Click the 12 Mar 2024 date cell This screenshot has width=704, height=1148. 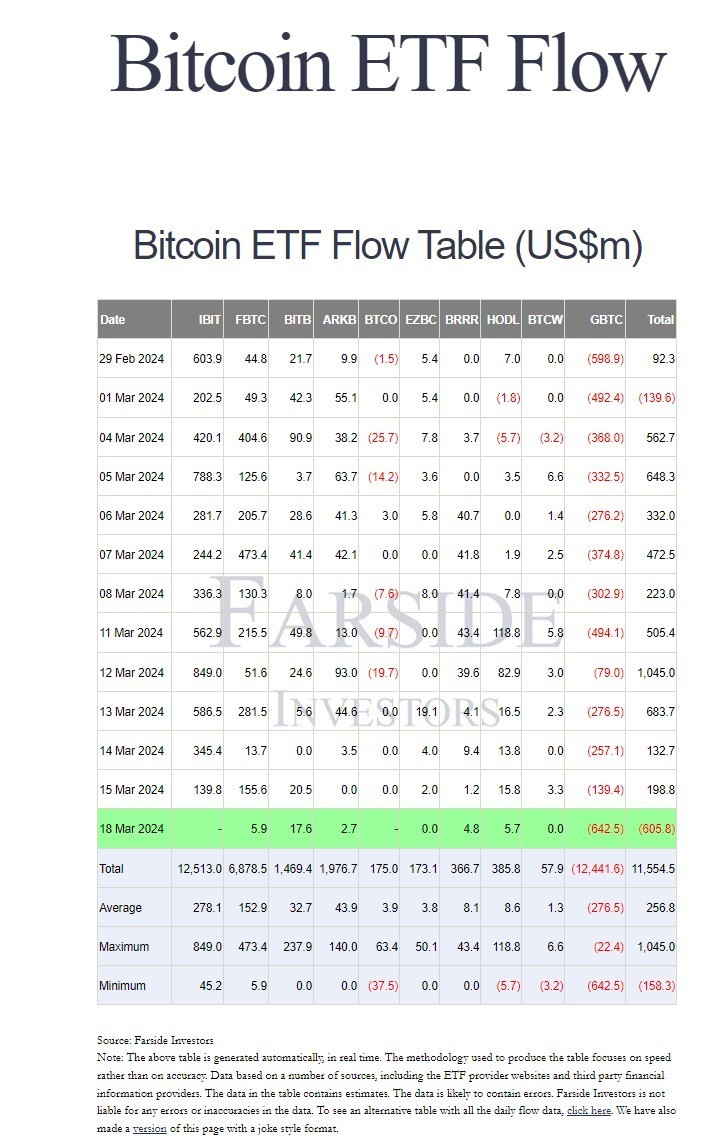coord(131,672)
